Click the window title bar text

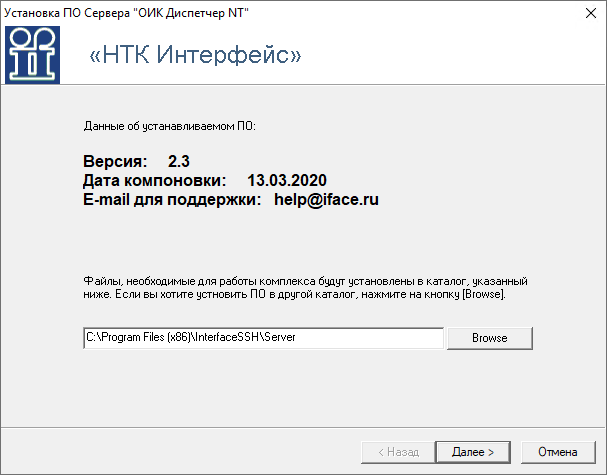[x=126, y=13]
